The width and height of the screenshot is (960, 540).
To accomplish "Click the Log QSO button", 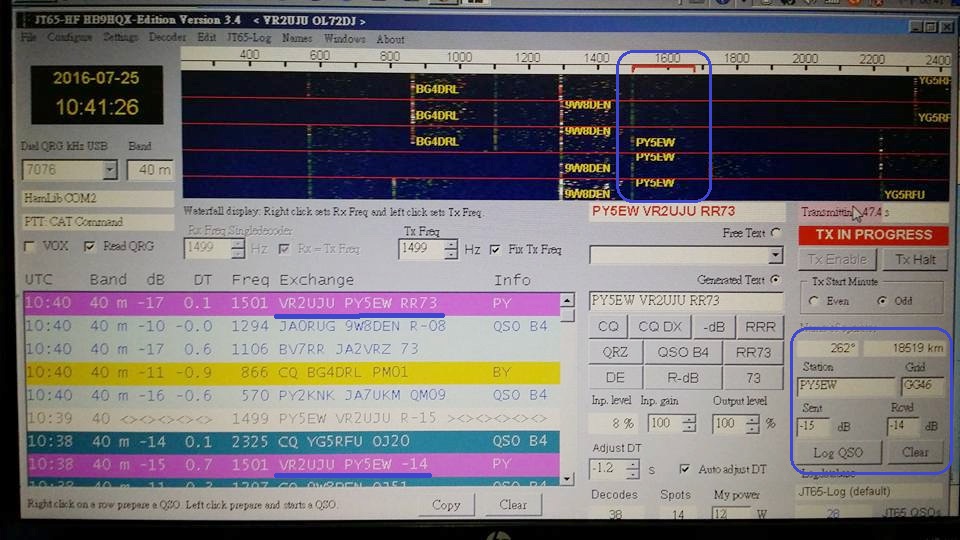I will click(837, 452).
